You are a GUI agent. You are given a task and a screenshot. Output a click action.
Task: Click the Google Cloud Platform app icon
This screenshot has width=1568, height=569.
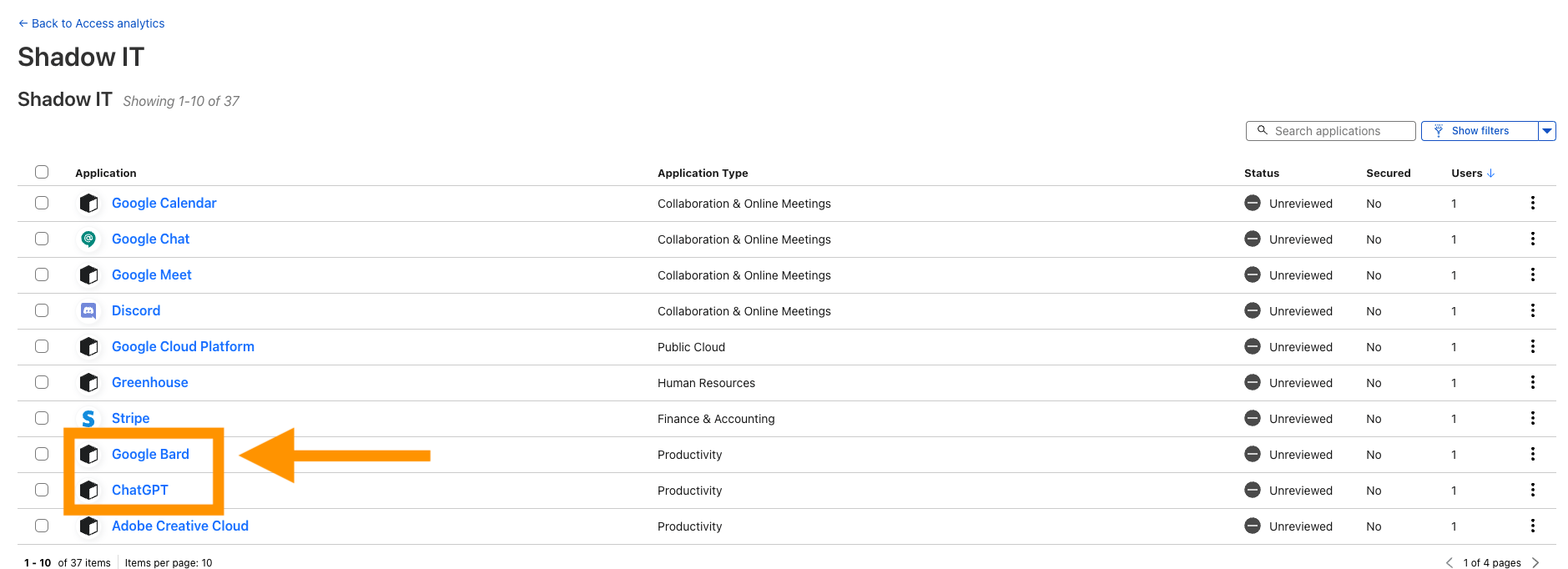coord(88,346)
